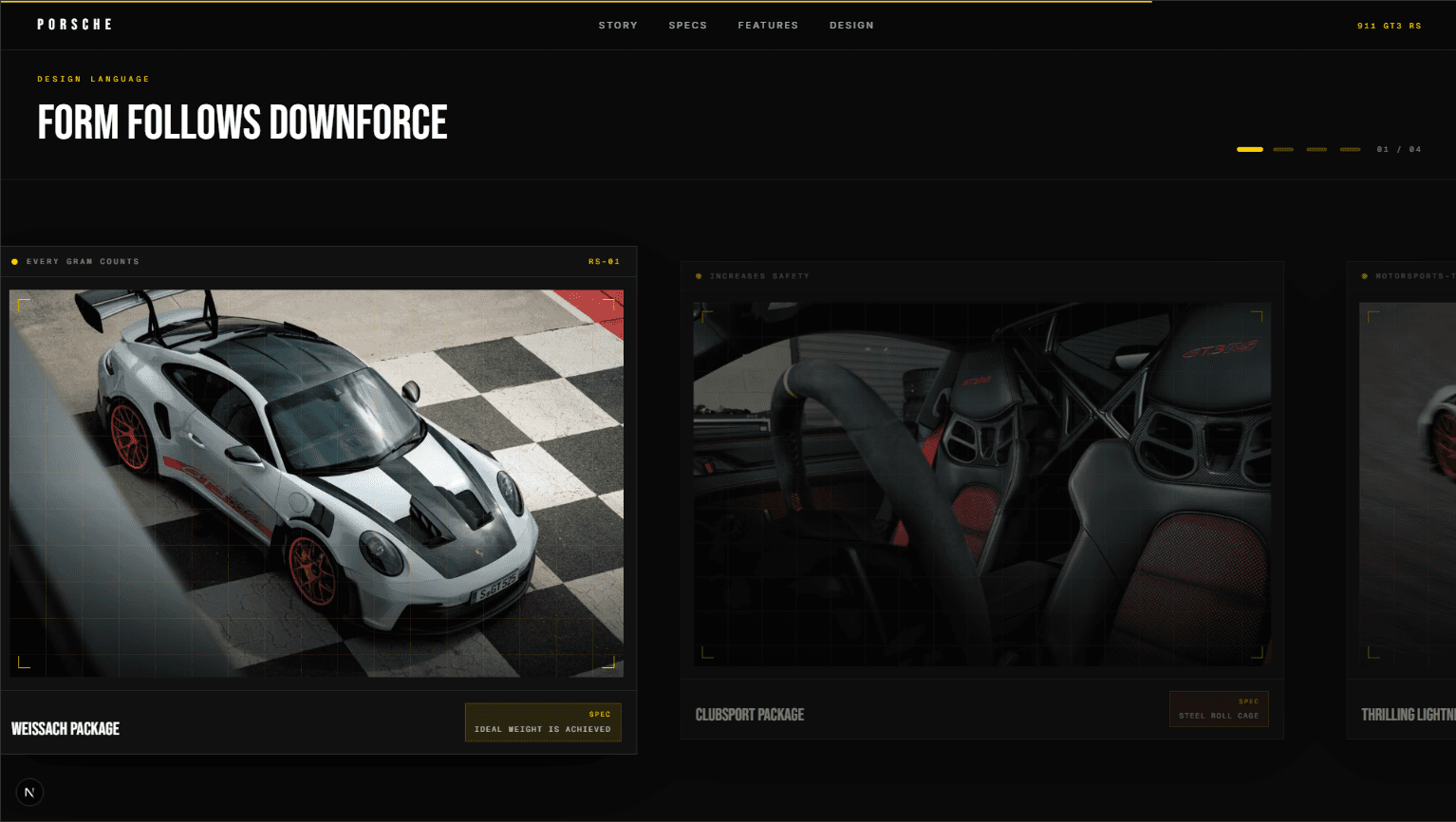This screenshot has height=822, width=1456.
Task: Click the Steel Roll Cage spec badge
Action: click(1219, 709)
